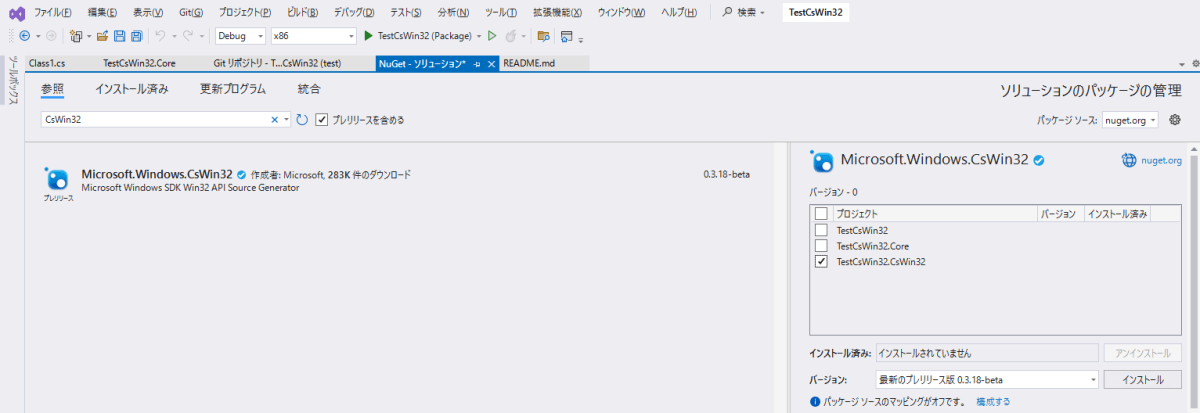Open the デバッグ(D) menu
Image resolution: width=1200 pixels, height=413 pixels.
[354, 12]
